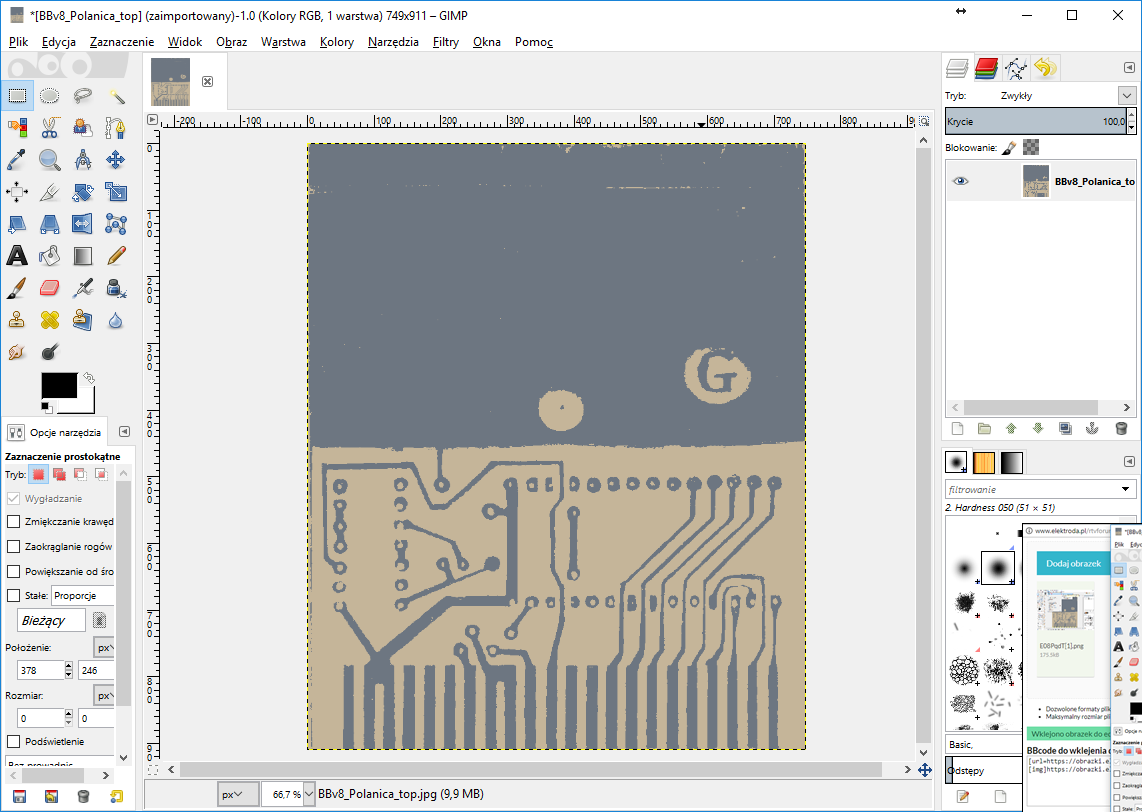
Task: Close the image tab thumbnail
Action: click(x=208, y=81)
